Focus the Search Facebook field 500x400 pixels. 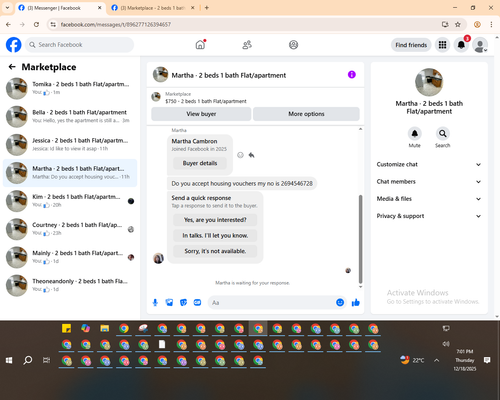[x=79, y=45]
